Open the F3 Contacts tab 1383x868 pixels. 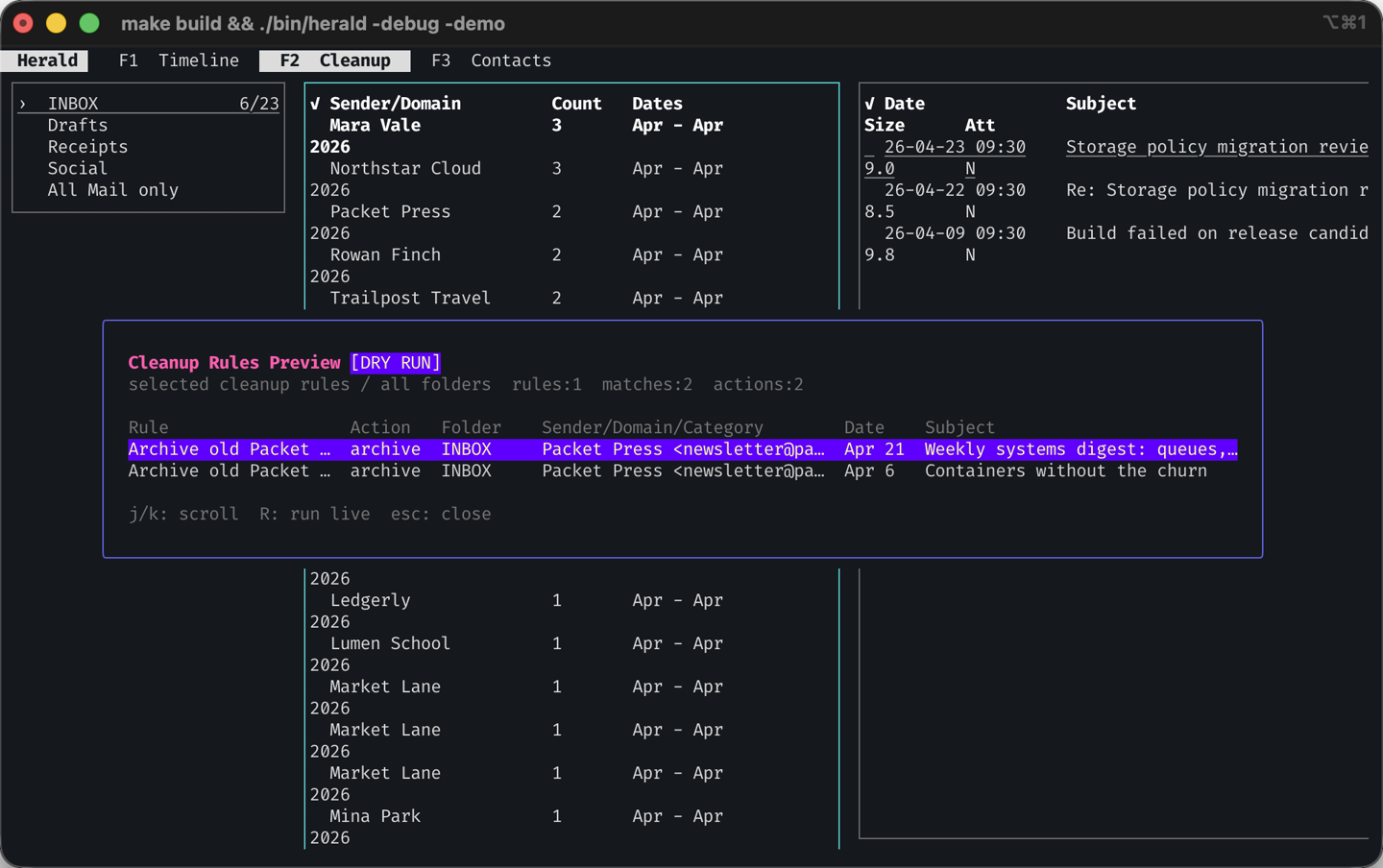pos(492,60)
